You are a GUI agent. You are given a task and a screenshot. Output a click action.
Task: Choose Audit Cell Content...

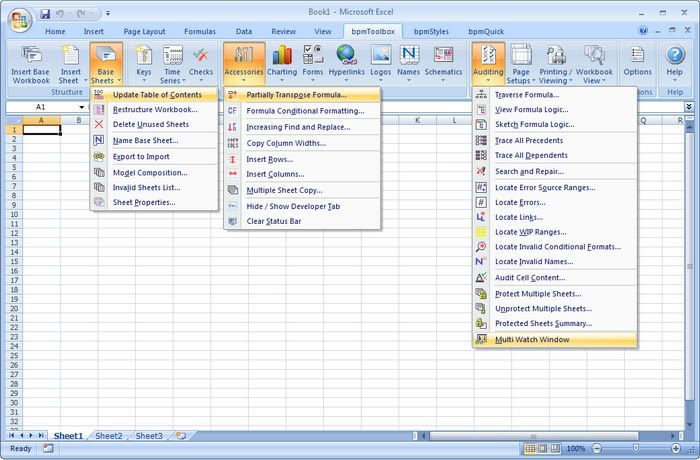pos(554,278)
